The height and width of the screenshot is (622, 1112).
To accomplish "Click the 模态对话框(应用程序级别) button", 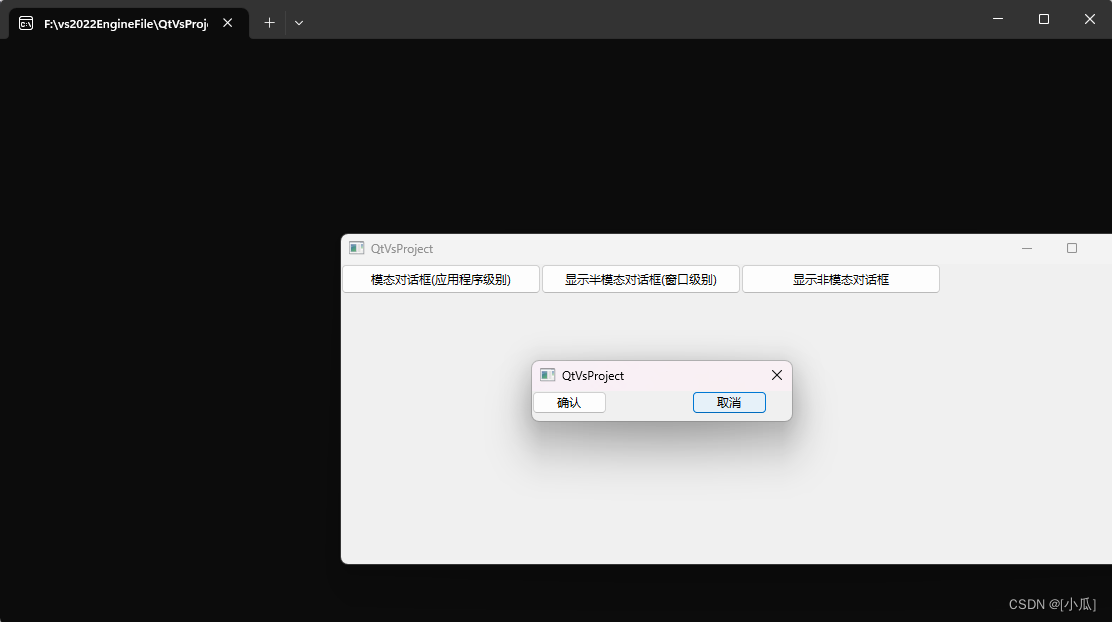I will tap(440, 279).
